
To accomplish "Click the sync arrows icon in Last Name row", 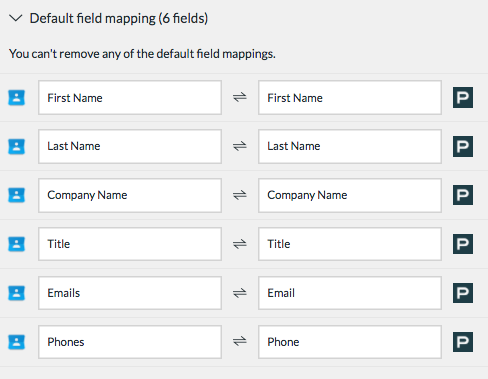I will (240, 146).
